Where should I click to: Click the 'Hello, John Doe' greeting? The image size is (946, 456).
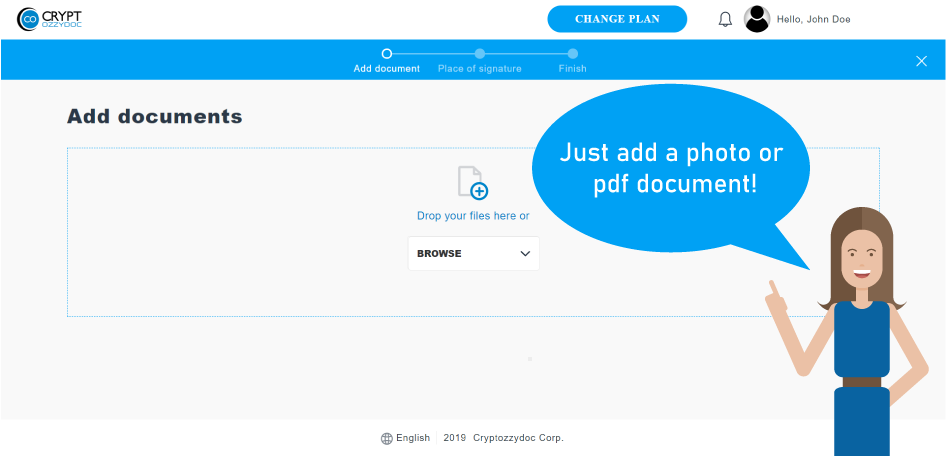(813, 19)
